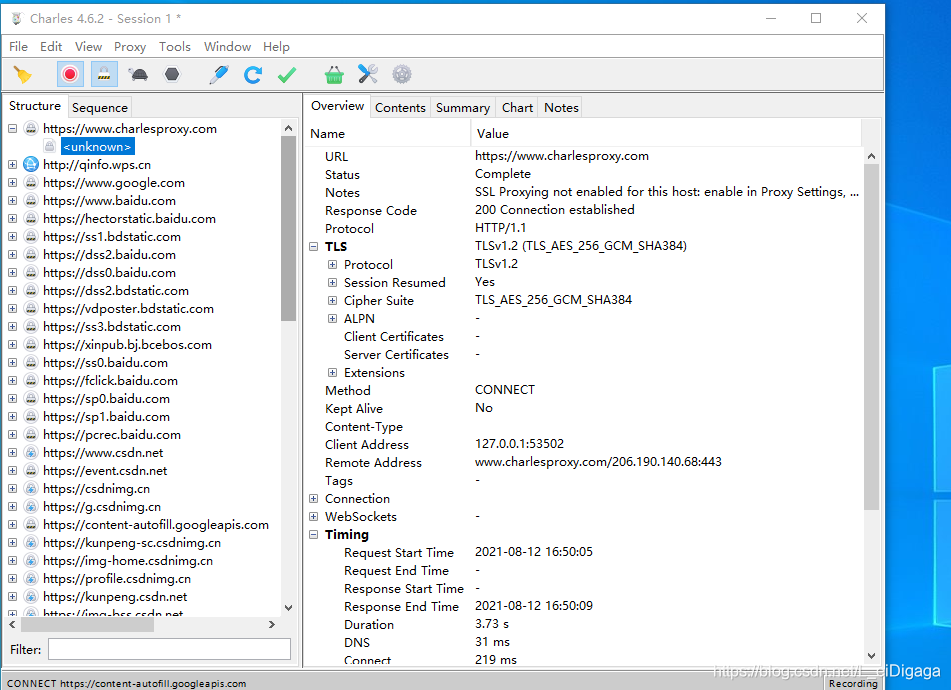Collapse the www.charlesproxy.com tree node
Viewport: 951px width, 690px height.
click(12, 129)
